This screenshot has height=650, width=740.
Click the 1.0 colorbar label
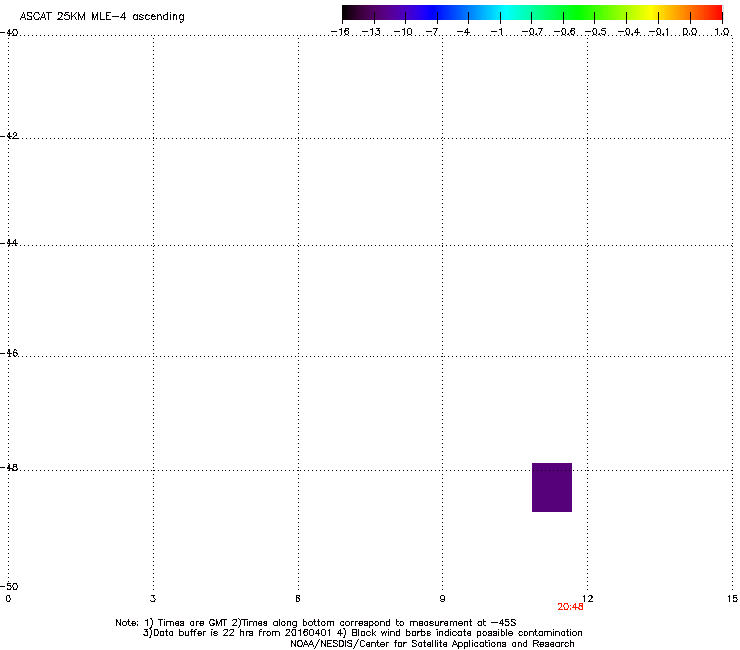point(722,32)
